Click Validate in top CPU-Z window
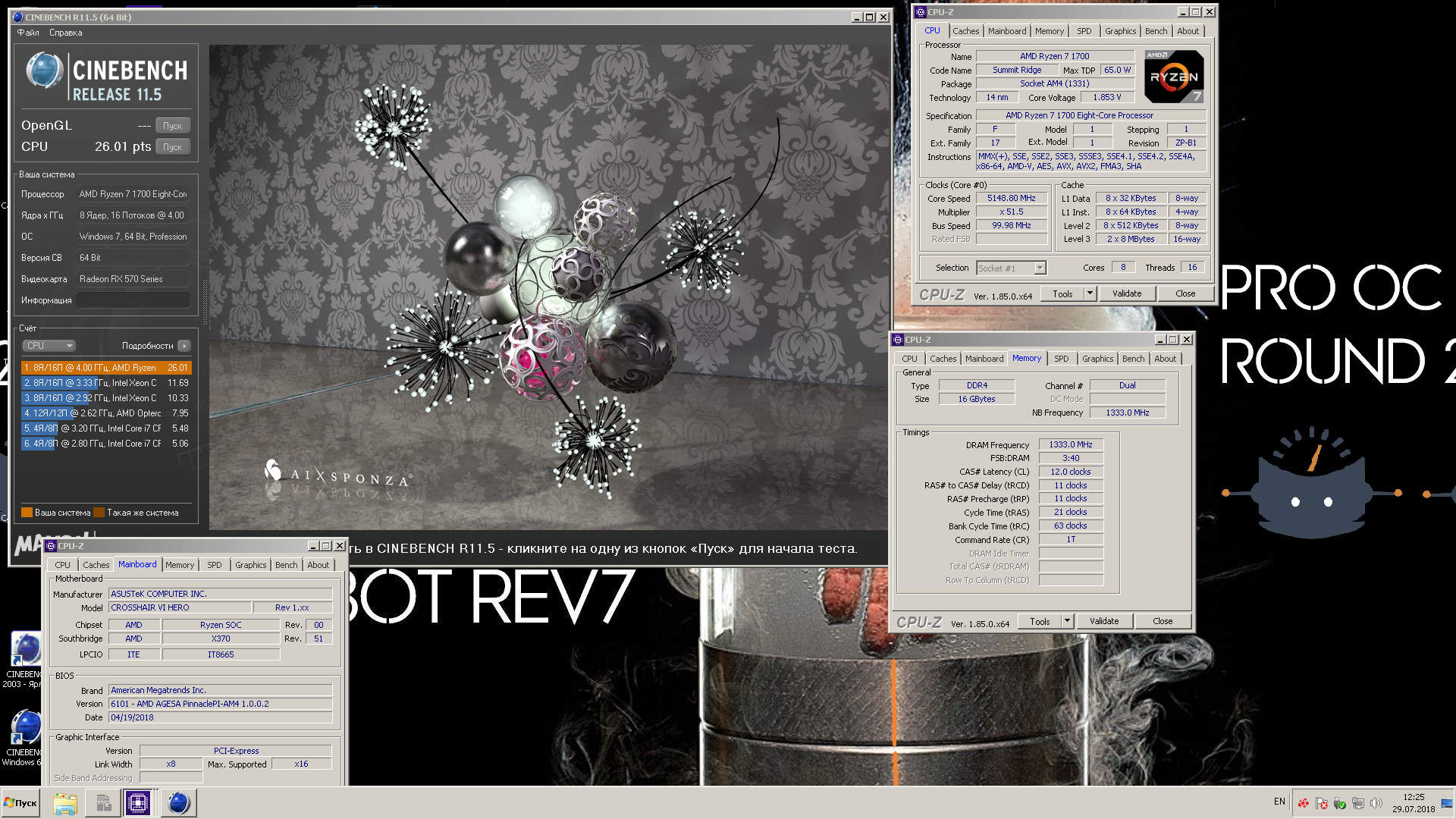Screen dimensions: 1456x819 click(1126, 294)
